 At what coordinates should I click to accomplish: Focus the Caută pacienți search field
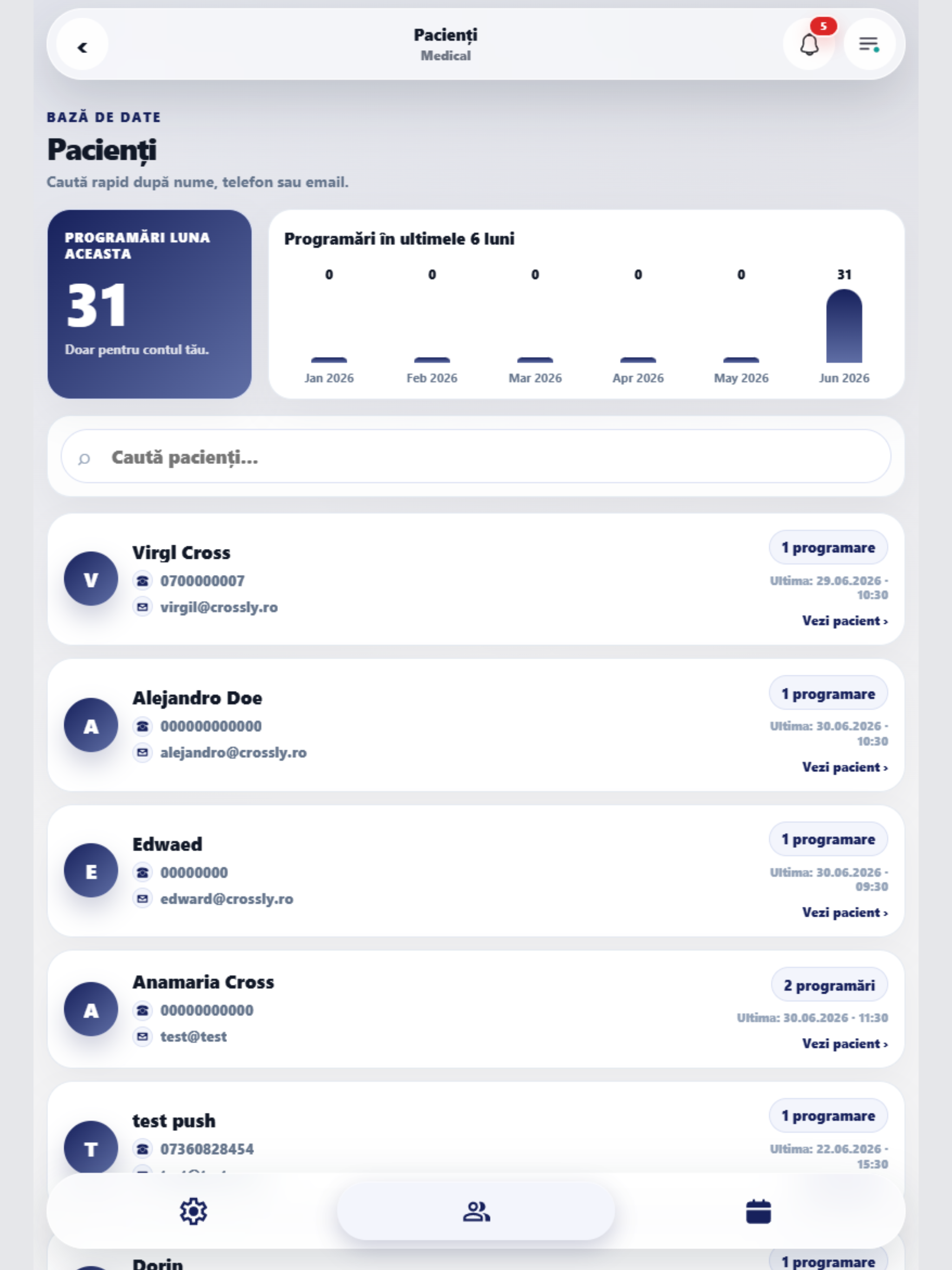(476, 456)
